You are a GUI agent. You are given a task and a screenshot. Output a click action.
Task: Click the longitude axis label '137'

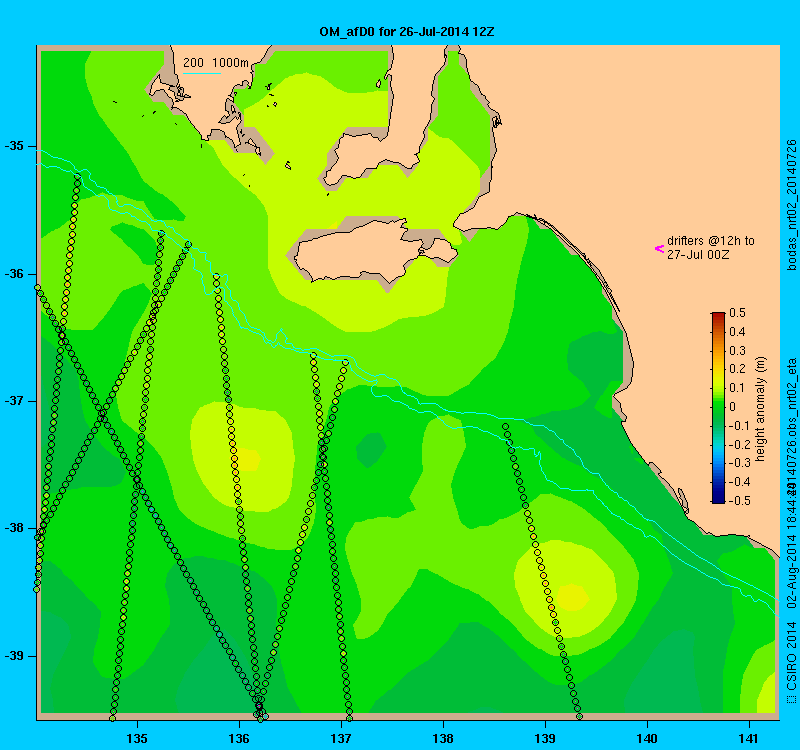(341, 739)
